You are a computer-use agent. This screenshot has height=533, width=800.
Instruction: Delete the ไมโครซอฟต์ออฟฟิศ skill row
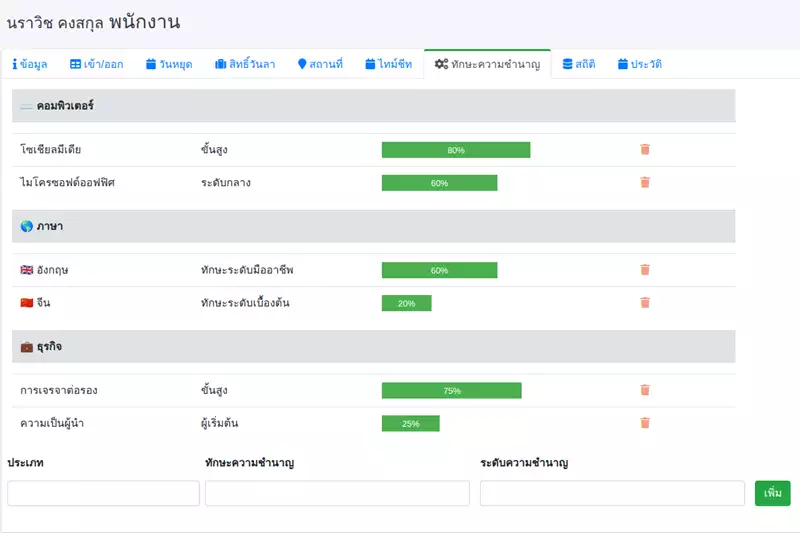(x=645, y=183)
